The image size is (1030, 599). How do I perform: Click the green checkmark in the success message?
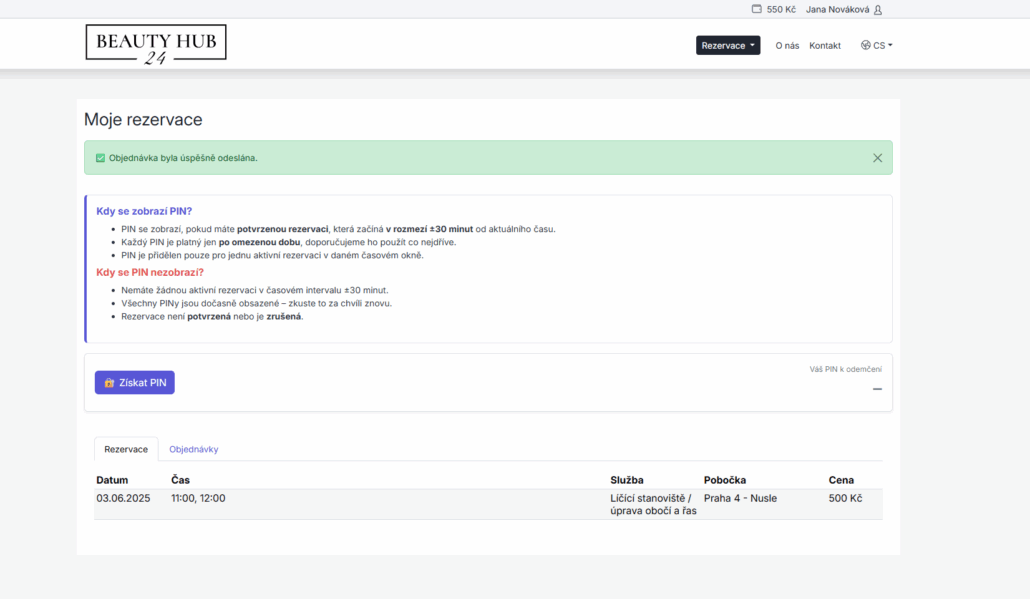(x=100, y=158)
